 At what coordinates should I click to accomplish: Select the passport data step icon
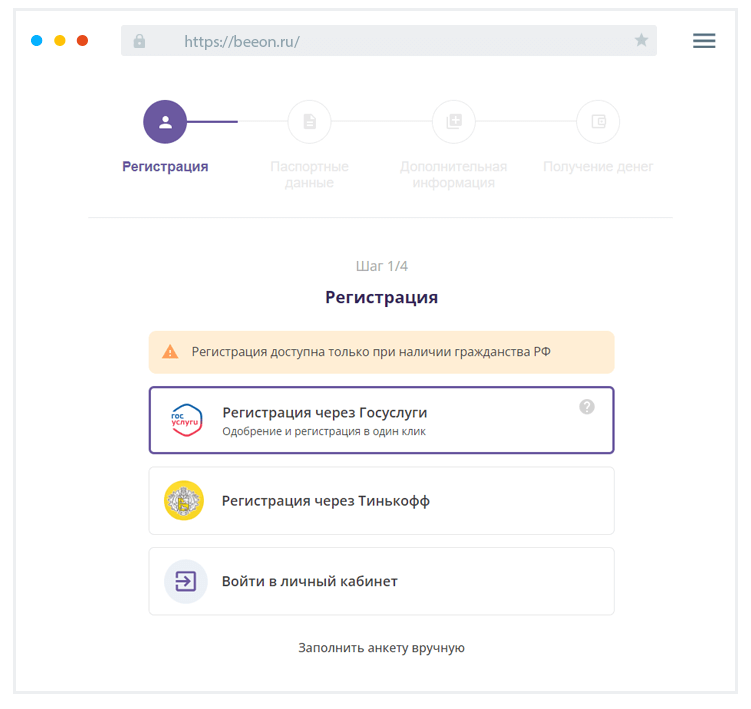click(309, 122)
